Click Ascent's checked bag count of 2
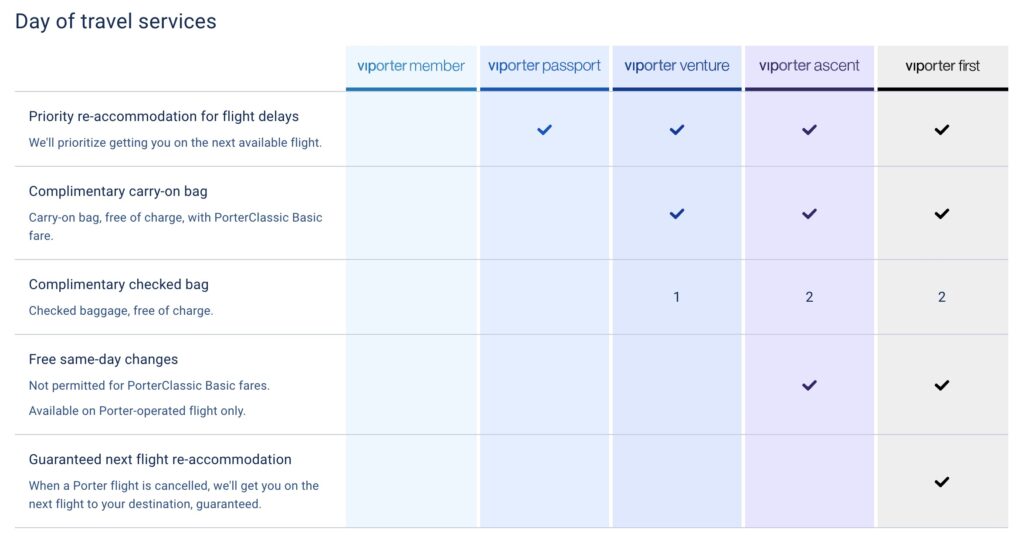 [x=809, y=297]
